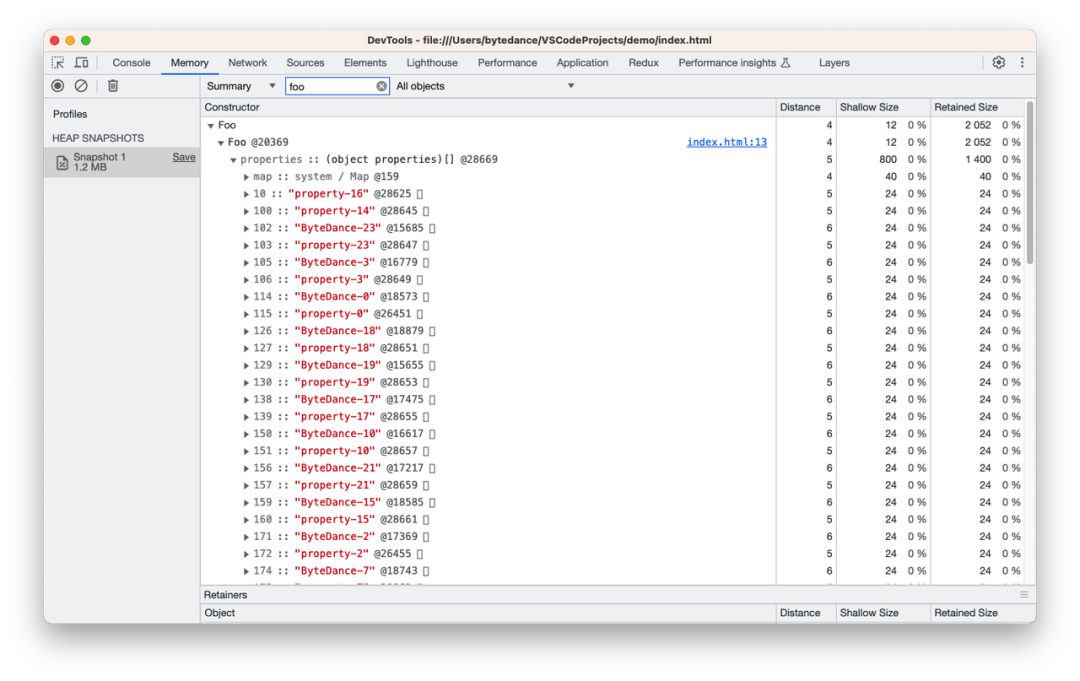Click the retained size value 2 052 of Foo @20369
The height and width of the screenshot is (681, 1080).
click(x=977, y=143)
